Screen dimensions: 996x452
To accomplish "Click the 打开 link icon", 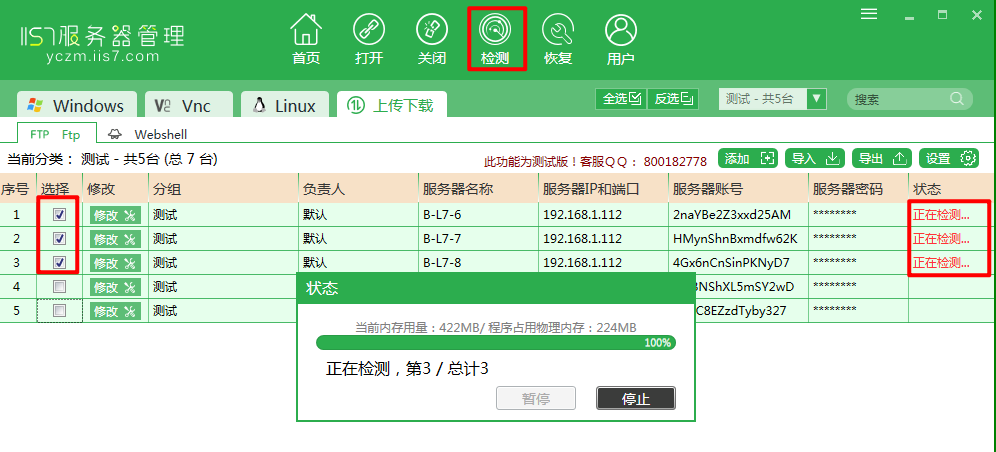I will 369,39.
